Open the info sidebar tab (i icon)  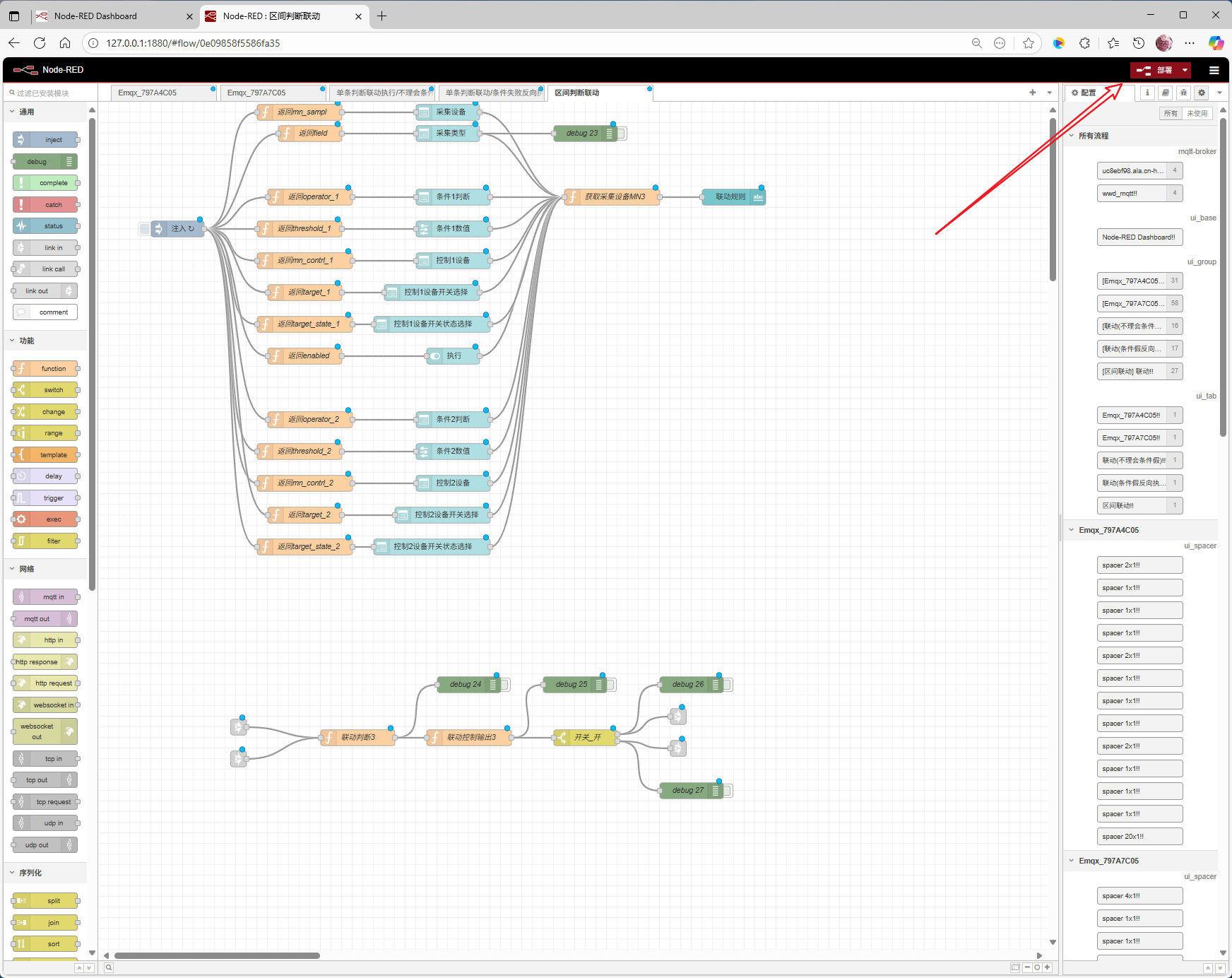pos(1147,93)
